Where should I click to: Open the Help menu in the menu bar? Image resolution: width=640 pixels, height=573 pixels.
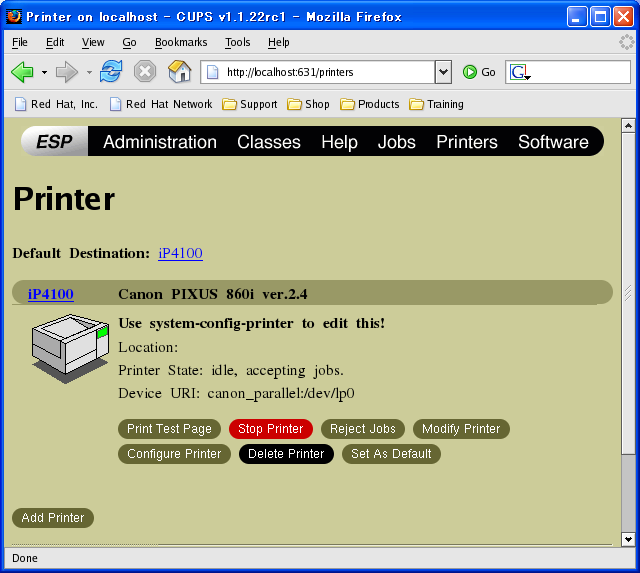(278, 42)
